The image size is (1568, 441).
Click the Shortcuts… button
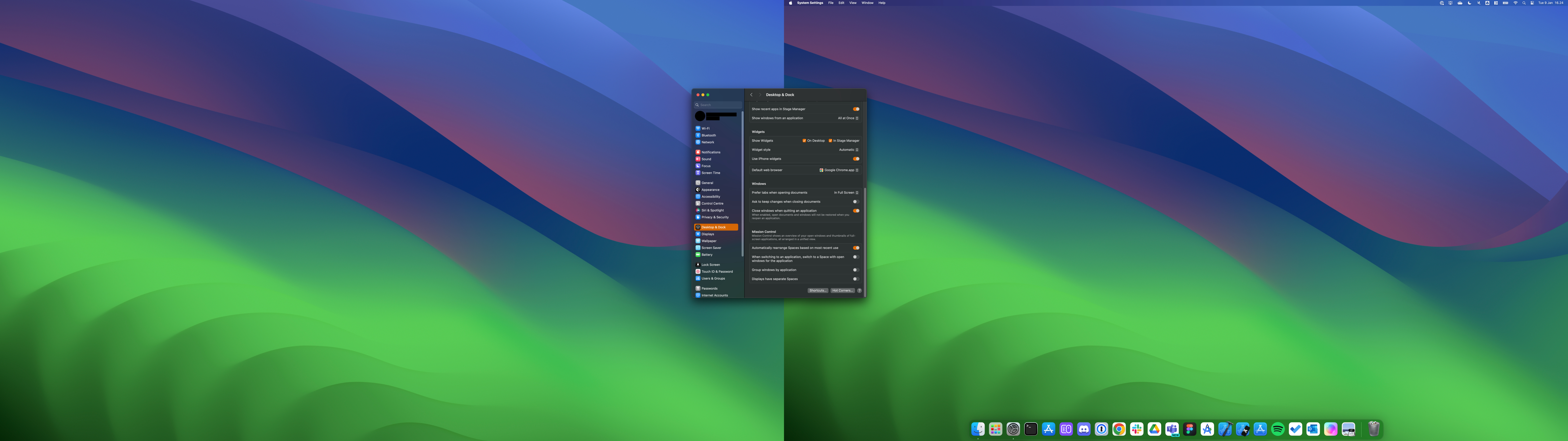(x=818, y=291)
